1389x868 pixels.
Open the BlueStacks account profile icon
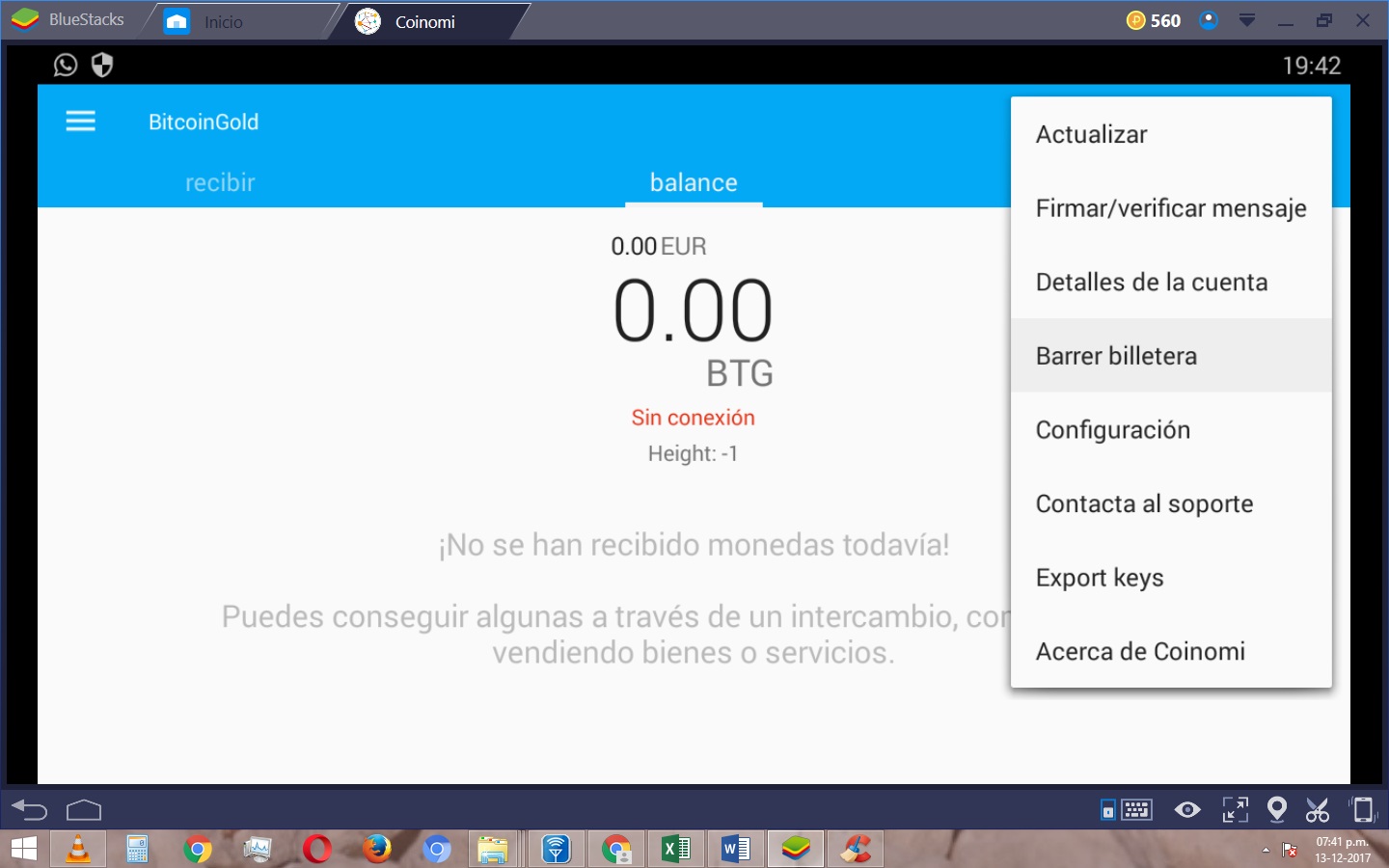[1208, 20]
